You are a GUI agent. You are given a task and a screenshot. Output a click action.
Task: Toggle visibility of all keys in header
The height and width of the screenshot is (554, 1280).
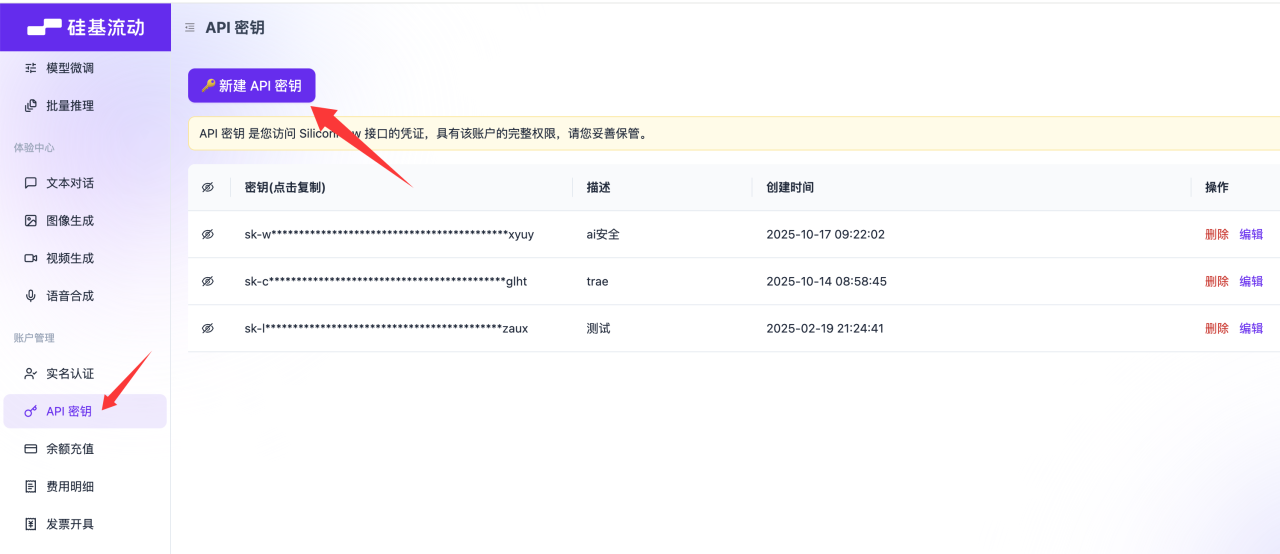[208, 187]
